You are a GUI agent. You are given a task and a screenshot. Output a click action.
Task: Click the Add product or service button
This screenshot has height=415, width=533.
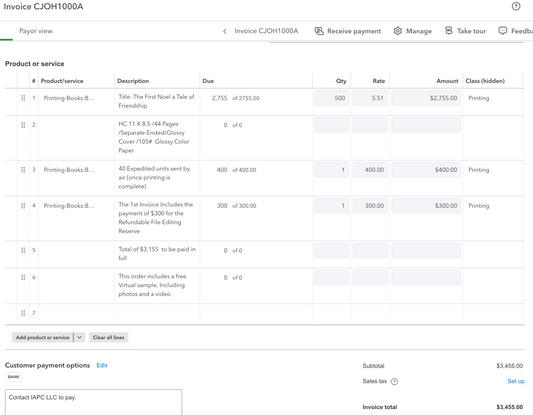pyautogui.click(x=42, y=337)
